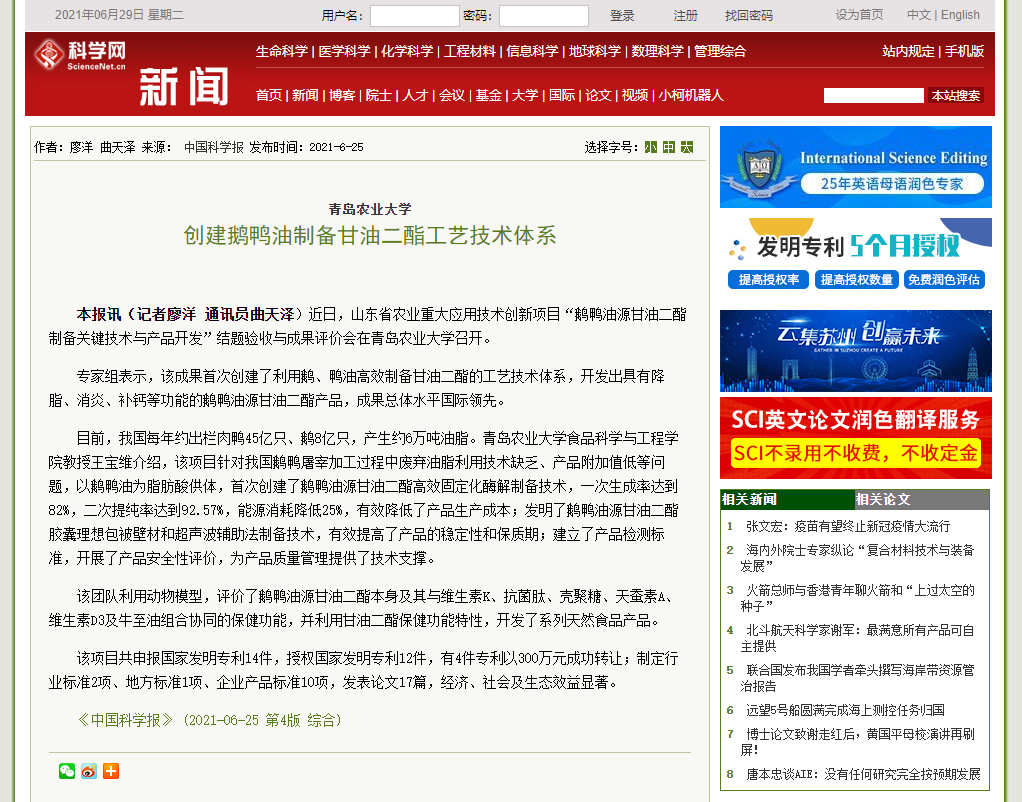Go to 国际 in navigation bar
The width and height of the screenshot is (1022, 802).
(562, 95)
